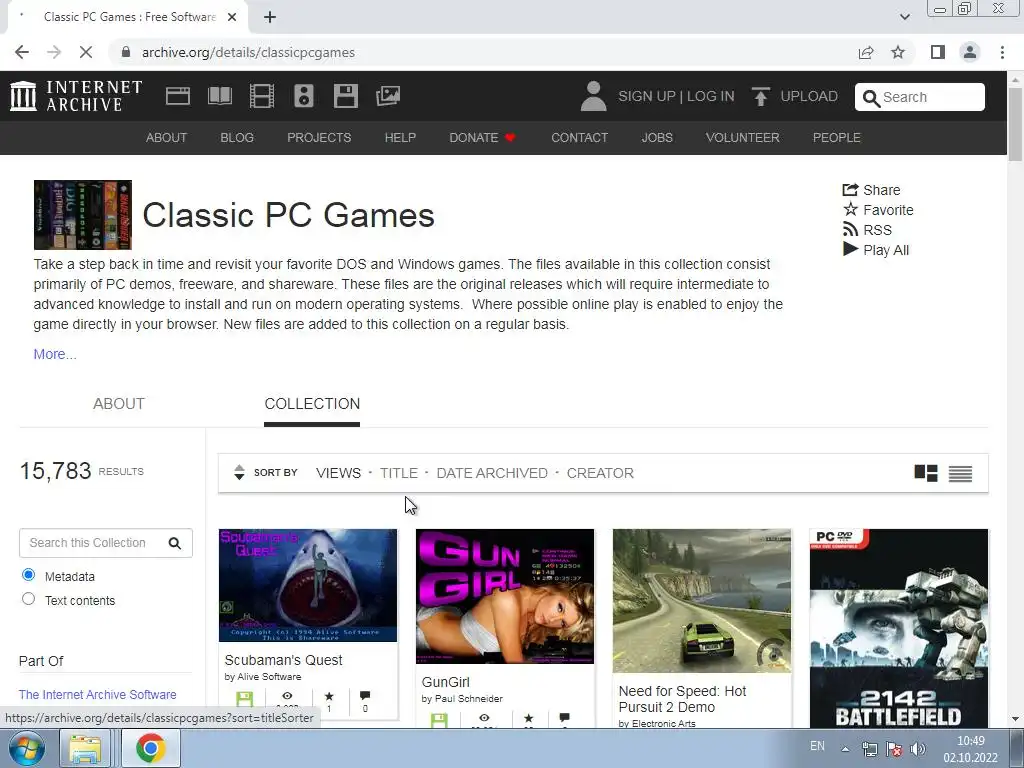Bookmark this page with the star
Image resolution: width=1024 pixels, height=768 pixels.
point(898,52)
